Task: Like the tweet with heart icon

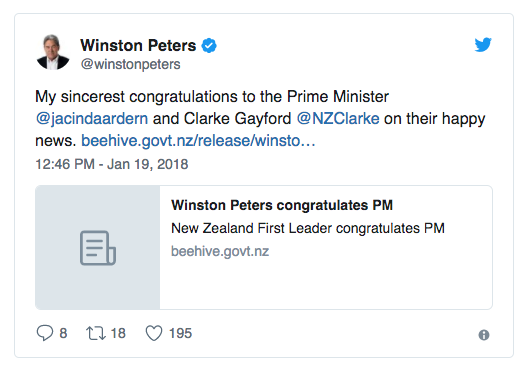Action: tap(154, 333)
